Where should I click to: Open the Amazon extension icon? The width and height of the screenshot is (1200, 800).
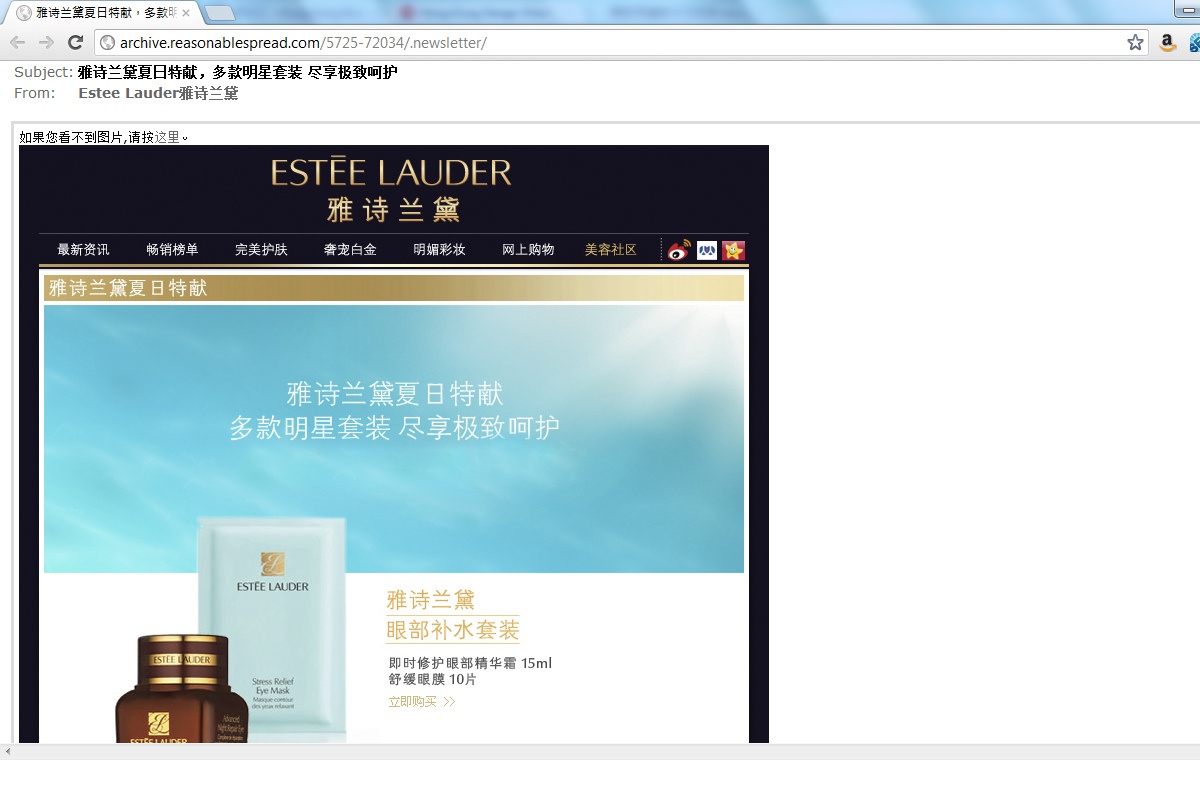[1167, 42]
